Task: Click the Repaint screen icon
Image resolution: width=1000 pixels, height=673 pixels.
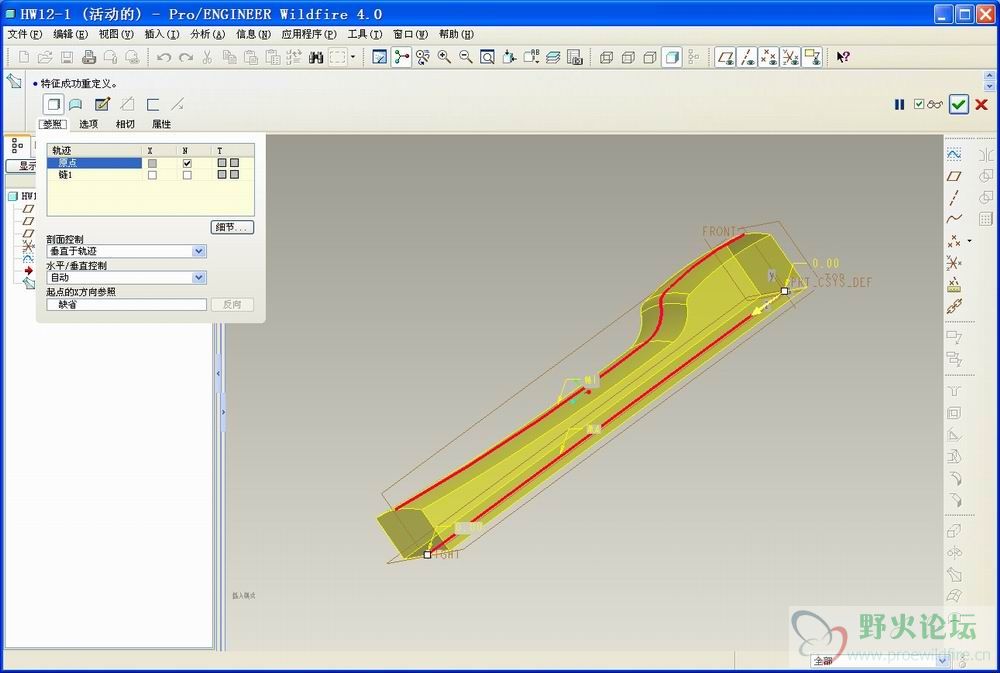Action: pyautogui.click(x=379, y=57)
